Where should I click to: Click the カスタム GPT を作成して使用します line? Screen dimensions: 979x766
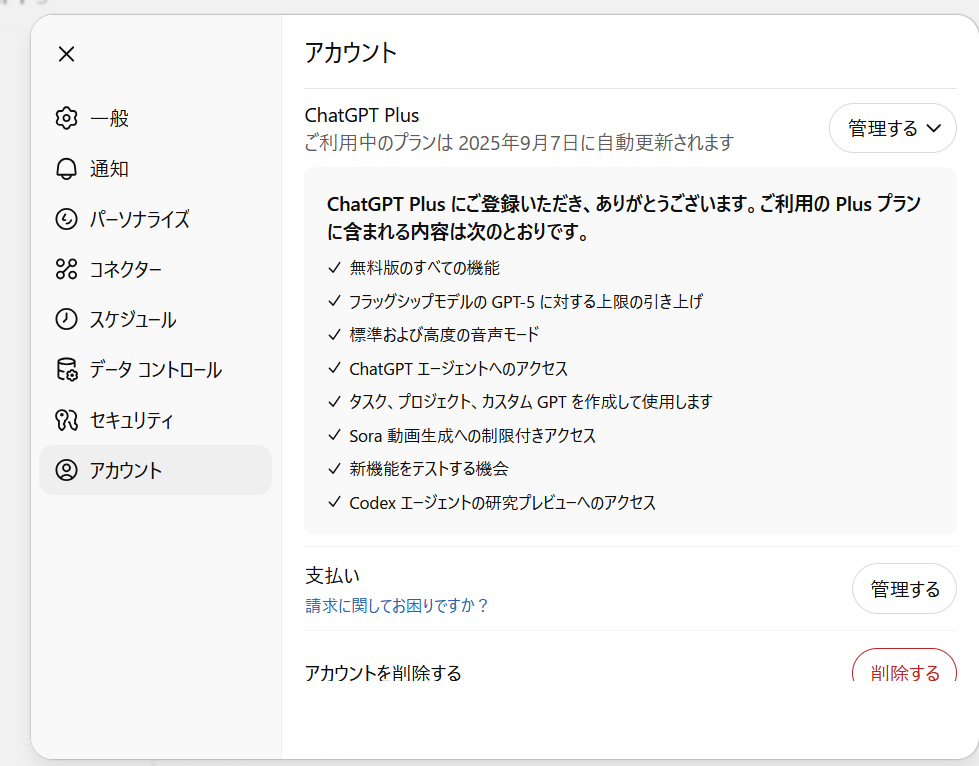click(x=531, y=401)
